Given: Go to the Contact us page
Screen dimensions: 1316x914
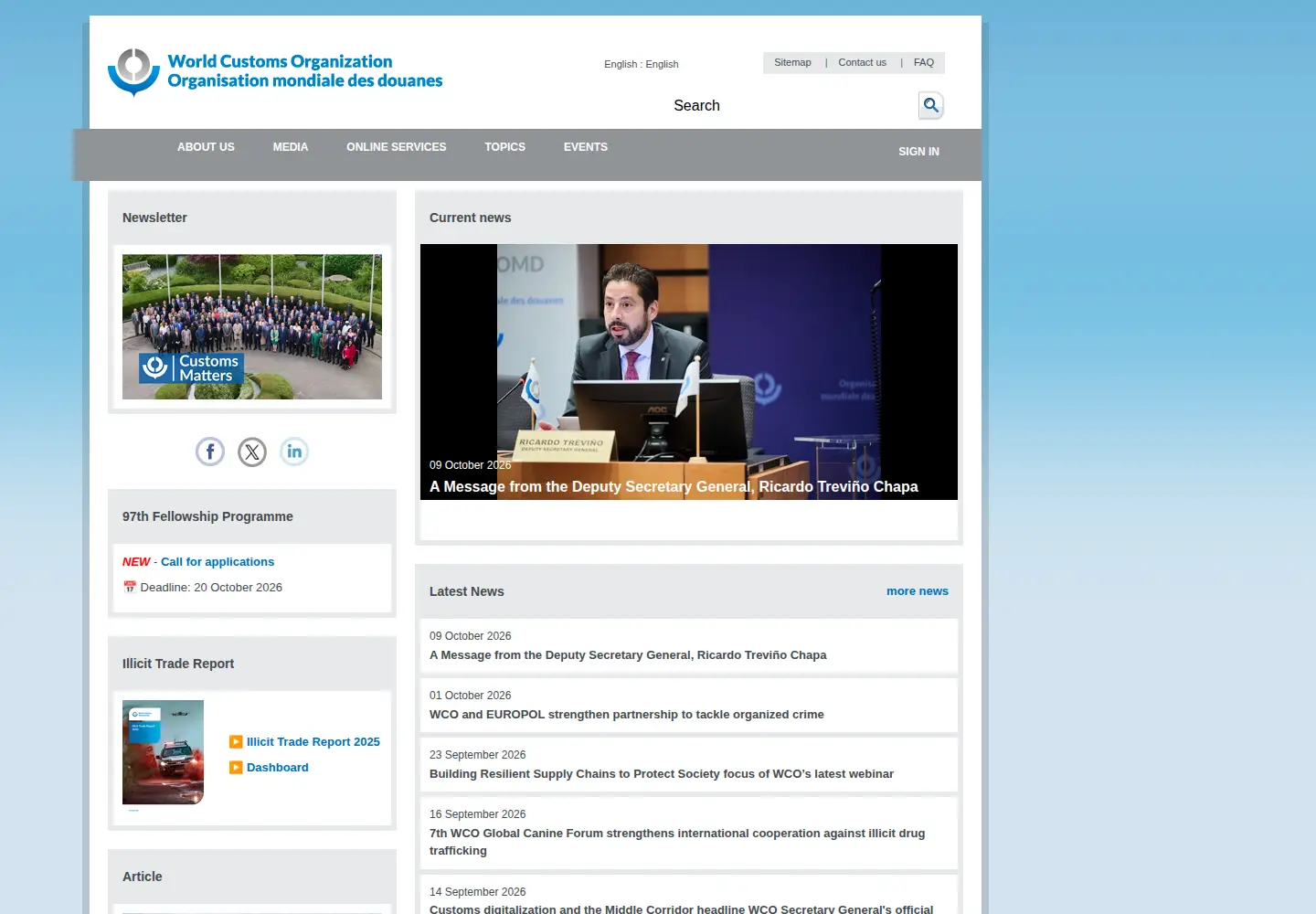Looking at the screenshot, I should tap(863, 62).
